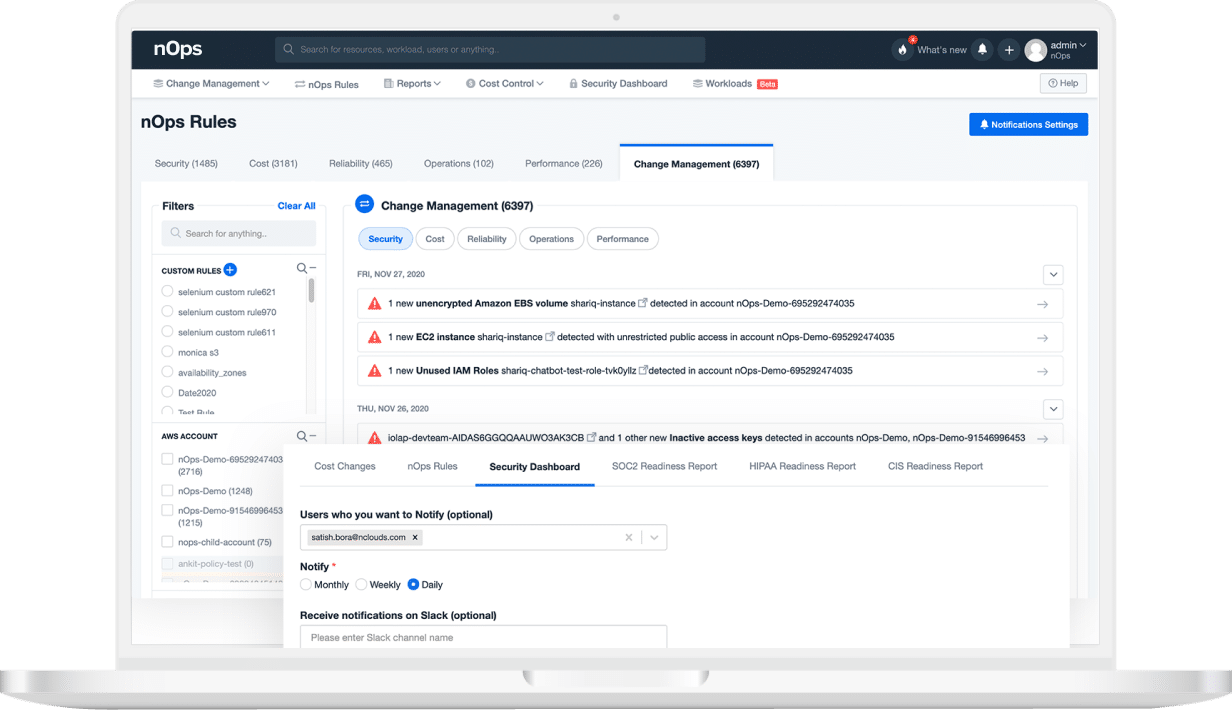
Task: Click the nOps logo
Action: click(x=179, y=49)
